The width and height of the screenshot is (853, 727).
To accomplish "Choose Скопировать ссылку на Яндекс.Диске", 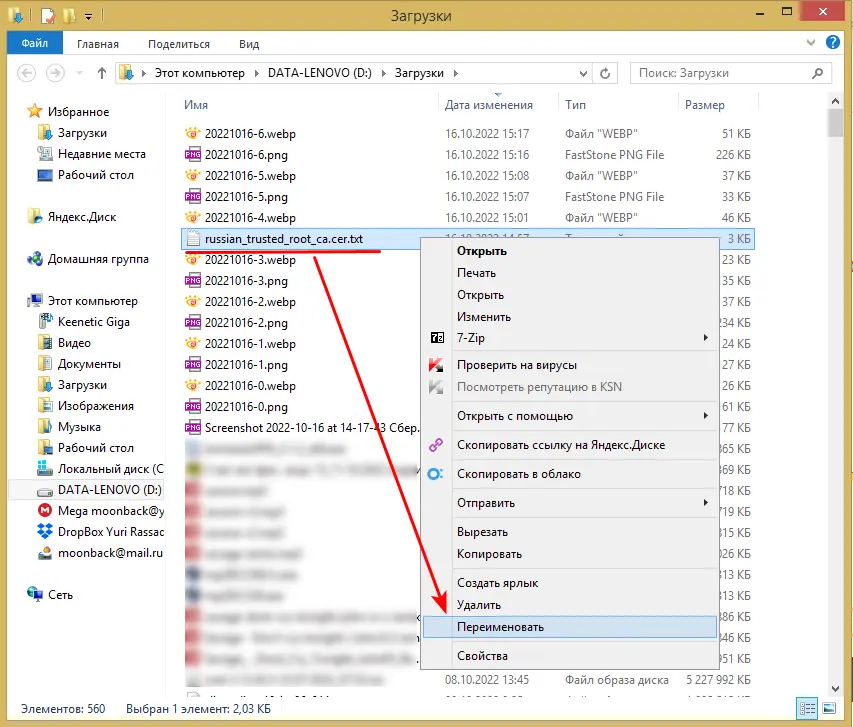I will click(x=570, y=445).
